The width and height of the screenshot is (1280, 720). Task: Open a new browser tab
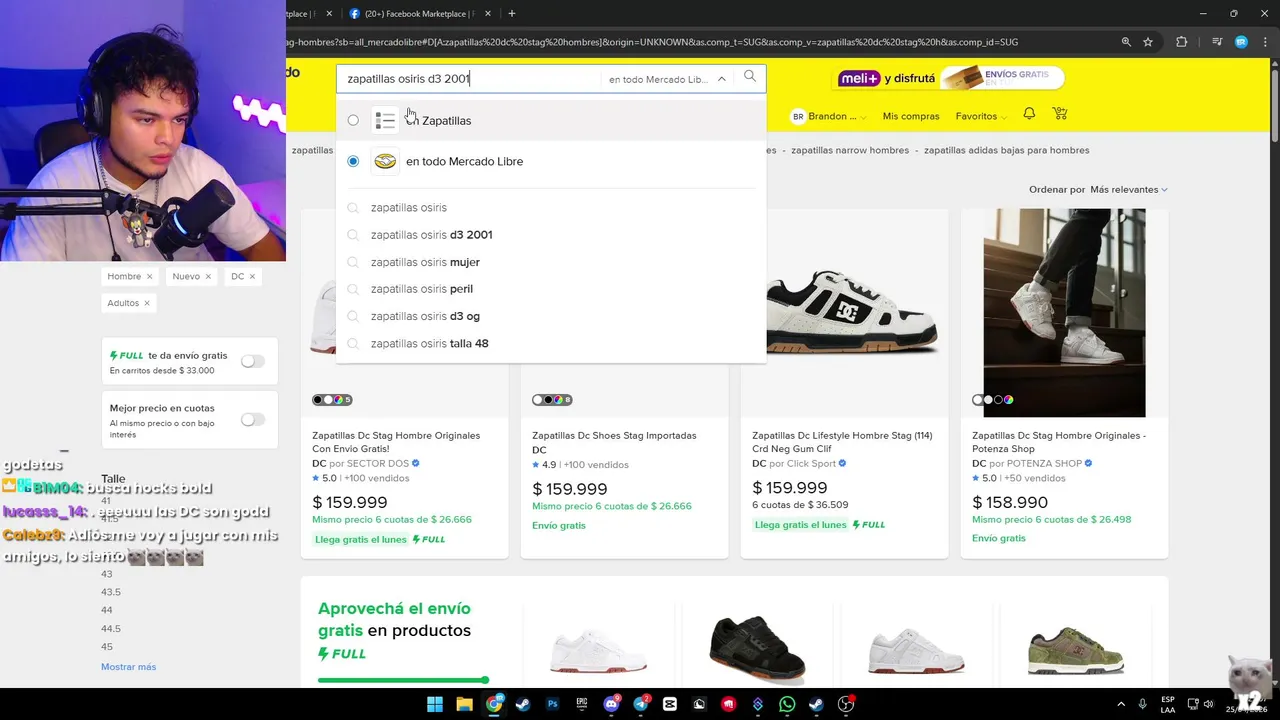(512, 14)
